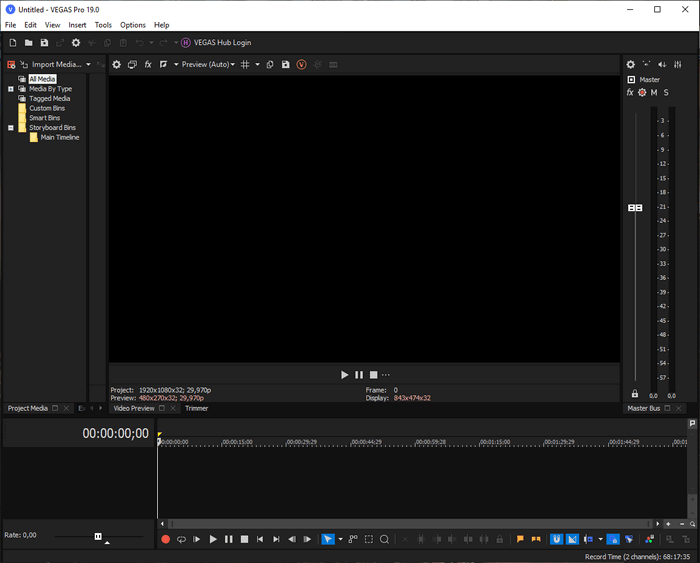
Task: Click the Record button in the transport bar
Action: (166, 539)
